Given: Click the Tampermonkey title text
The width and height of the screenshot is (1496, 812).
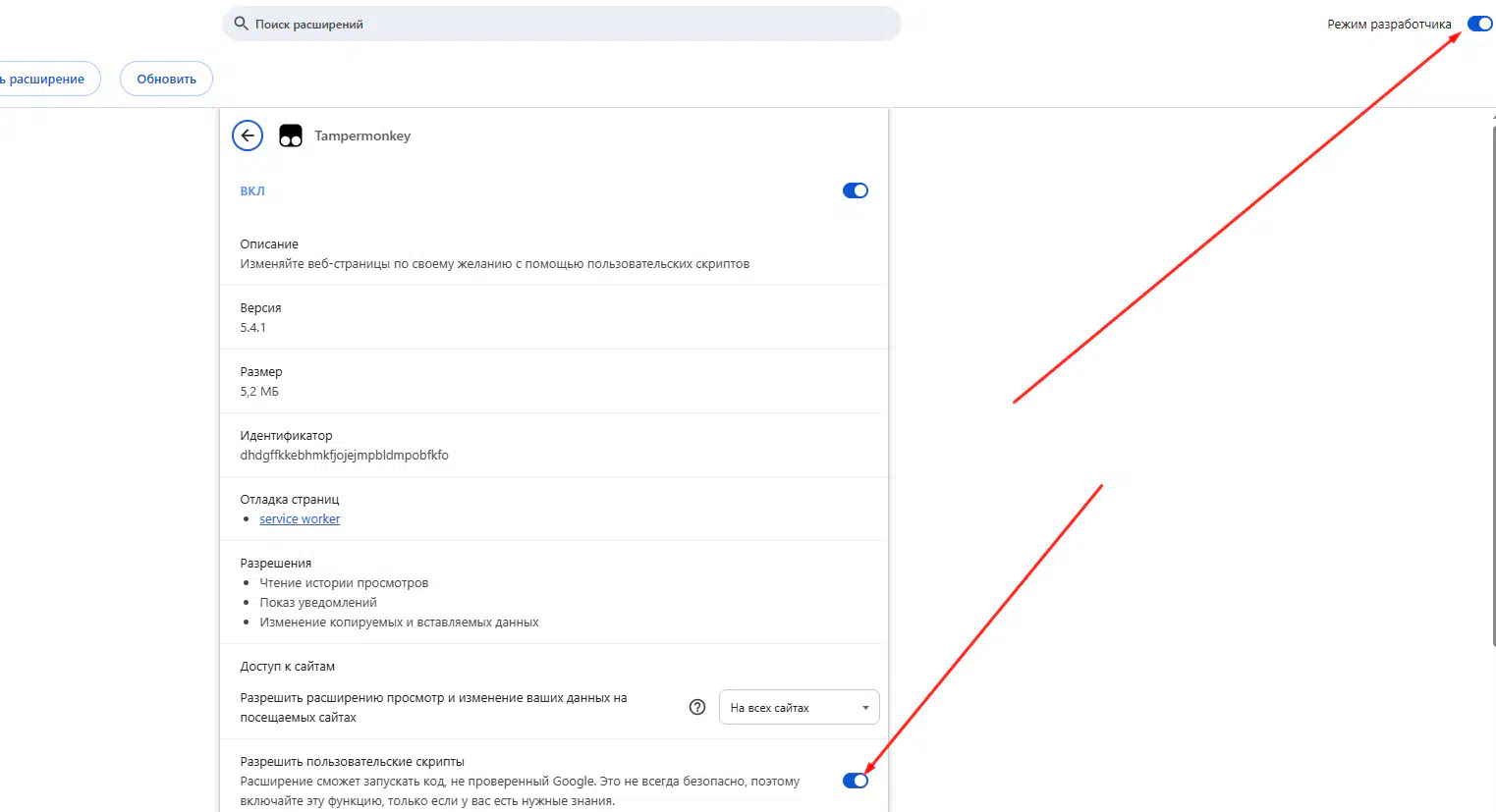Looking at the screenshot, I should 362,135.
